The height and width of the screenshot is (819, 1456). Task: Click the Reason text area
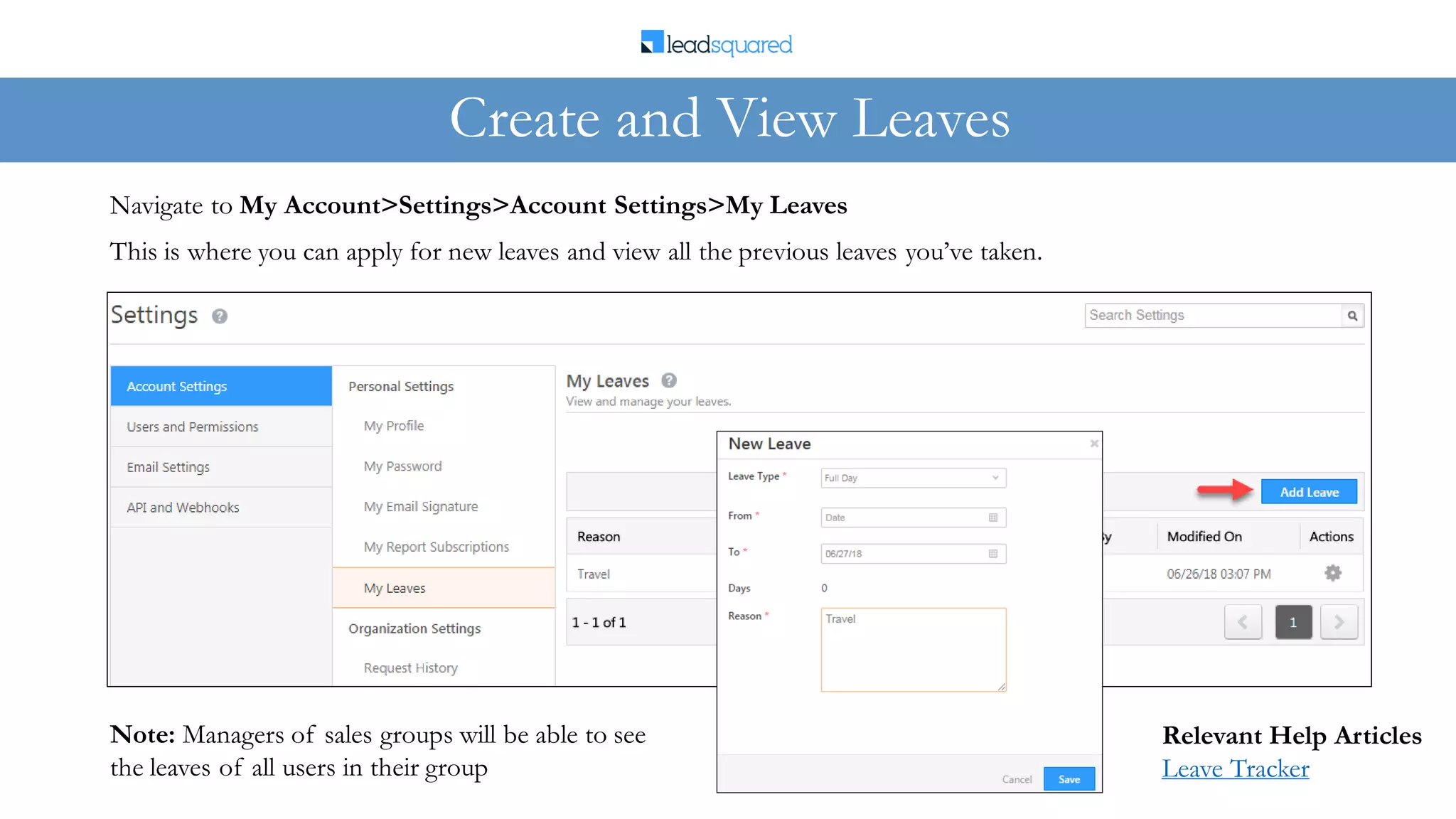pyautogui.click(x=914, y=649)
